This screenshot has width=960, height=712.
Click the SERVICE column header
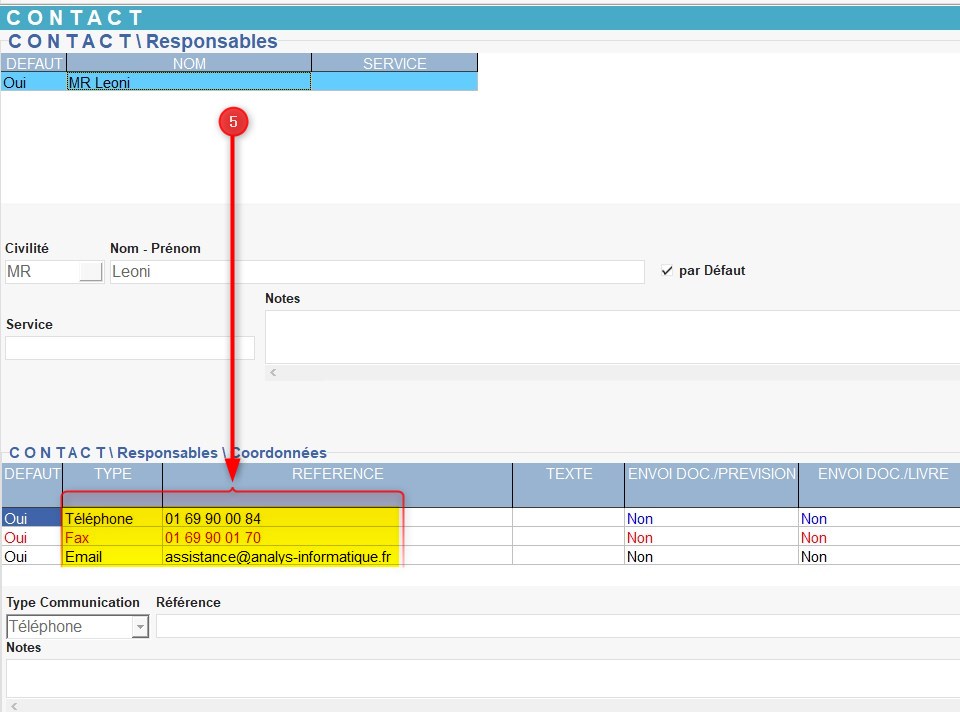[394, 64]
